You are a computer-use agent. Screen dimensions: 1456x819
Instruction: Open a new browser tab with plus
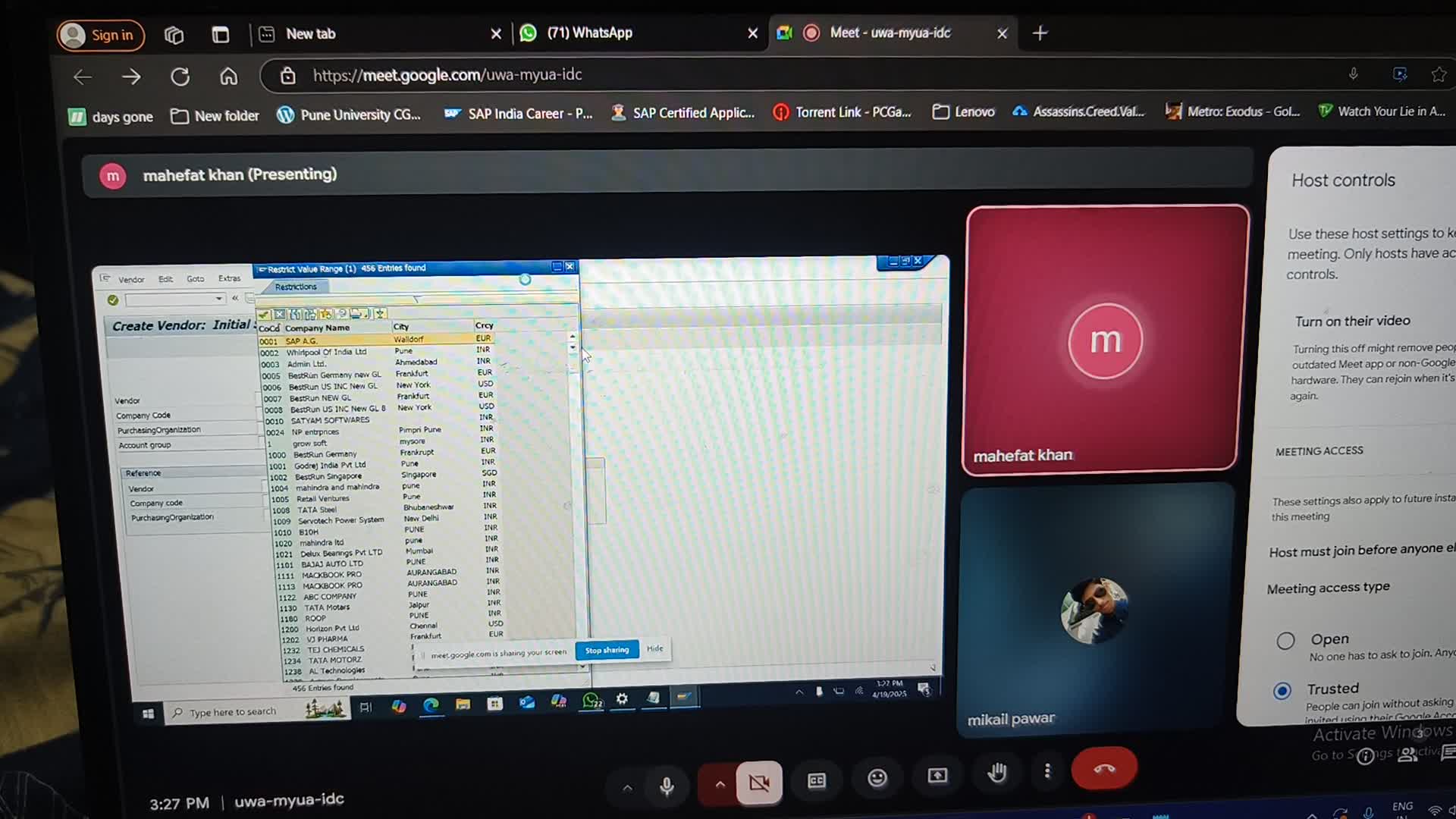[x=1040, y=33]
